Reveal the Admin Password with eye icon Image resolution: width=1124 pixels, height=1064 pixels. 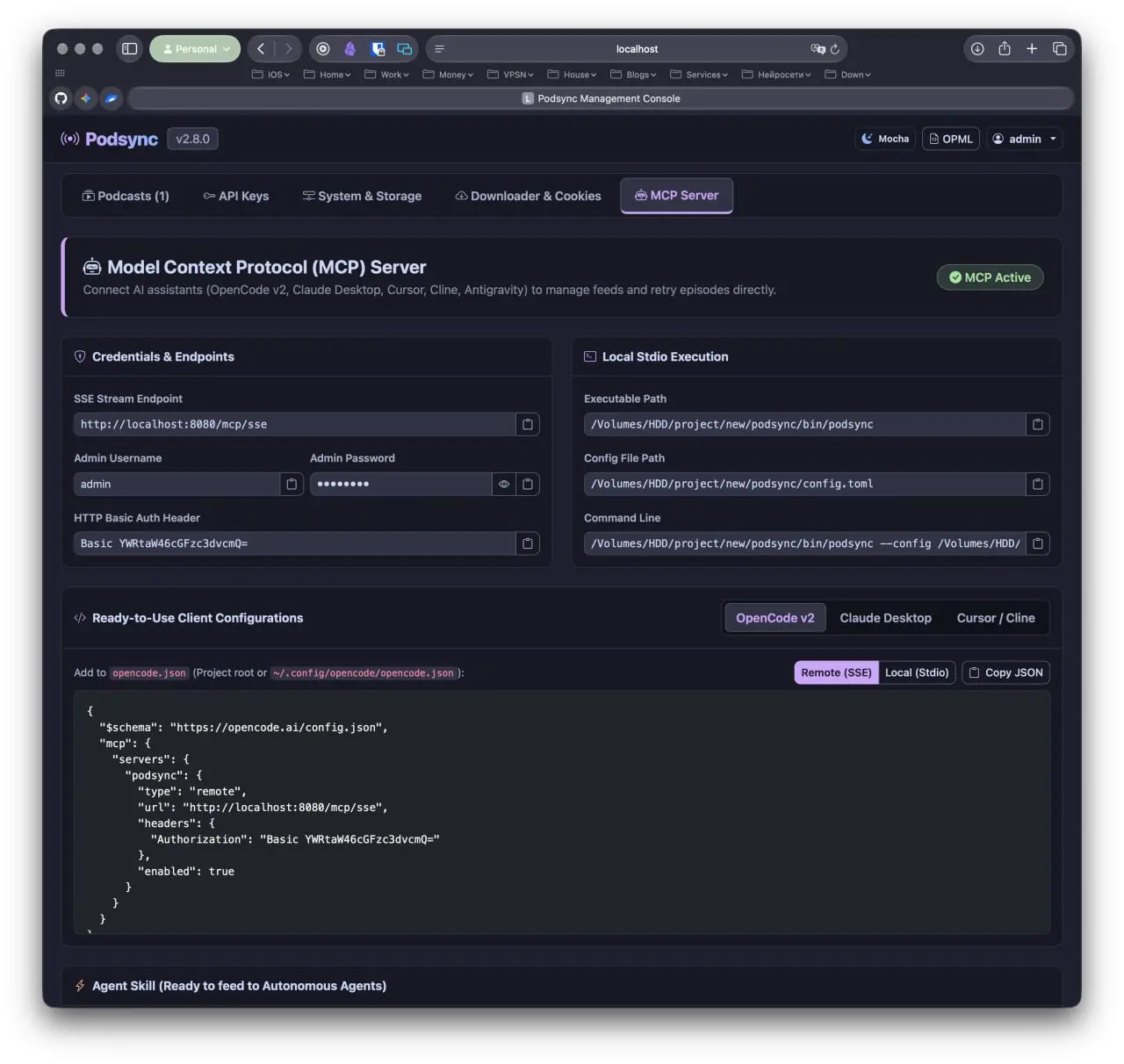coord(504,484)
